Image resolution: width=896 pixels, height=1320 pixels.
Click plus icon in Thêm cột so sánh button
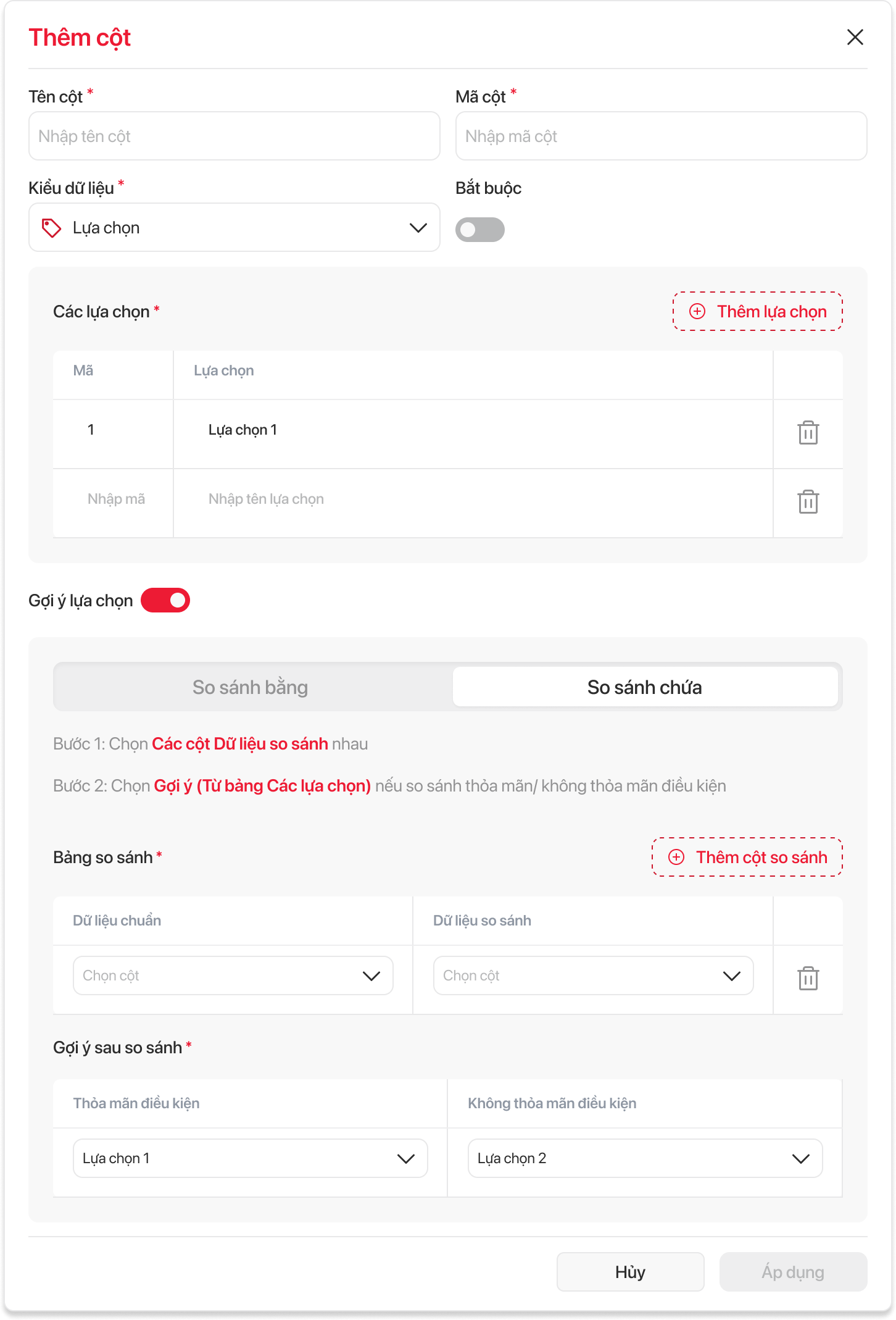(x=676, y=857)
